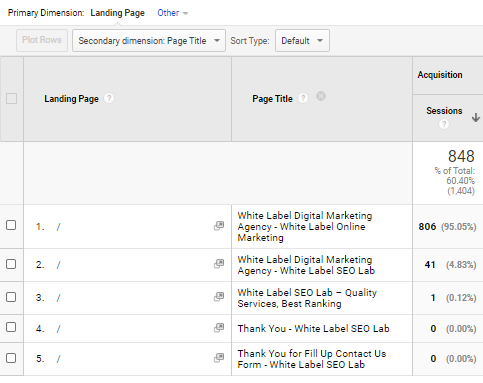The height and width of the screenshot is (383, 483).
Task: Click the Page Title column header
Action: (x=272, y=99)
